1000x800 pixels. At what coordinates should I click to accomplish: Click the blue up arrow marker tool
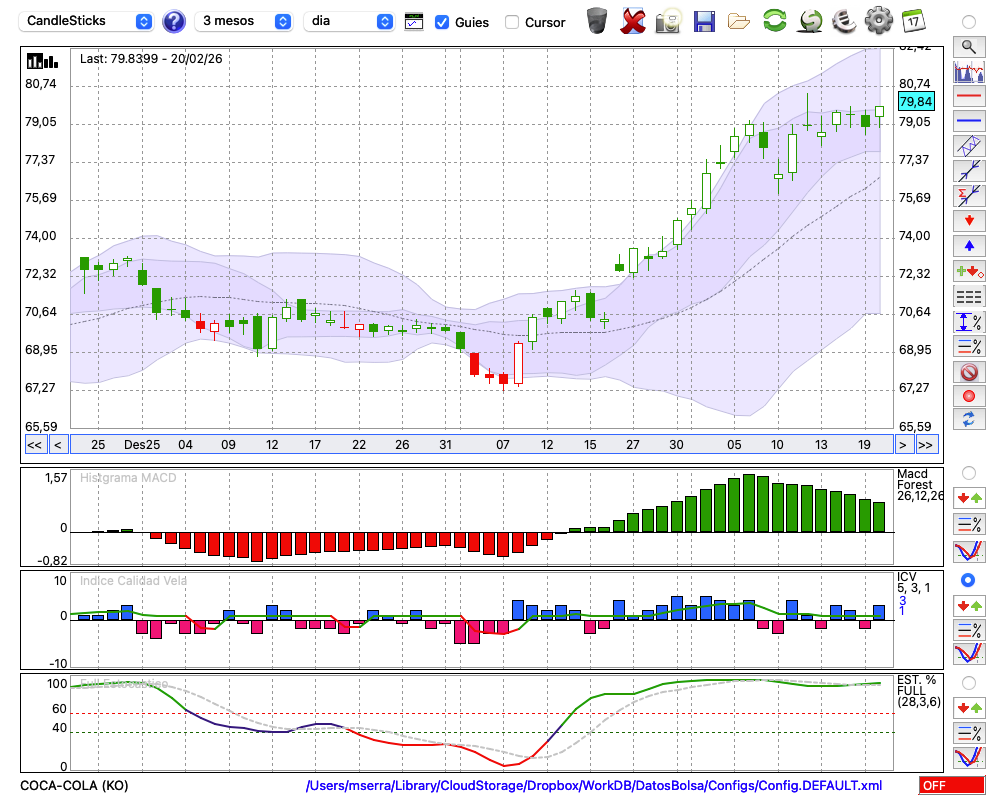[968, 245]
